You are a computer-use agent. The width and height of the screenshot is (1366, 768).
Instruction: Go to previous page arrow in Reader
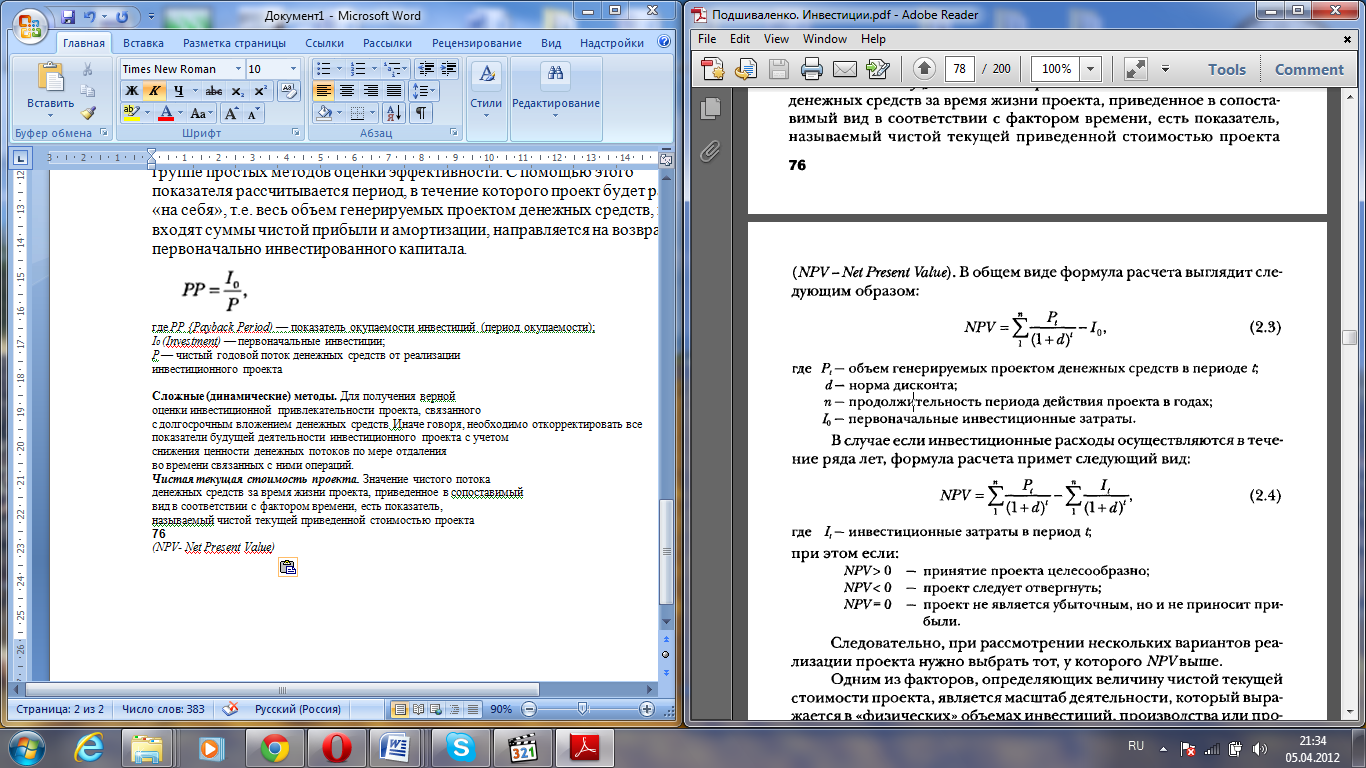pos(924,69)
